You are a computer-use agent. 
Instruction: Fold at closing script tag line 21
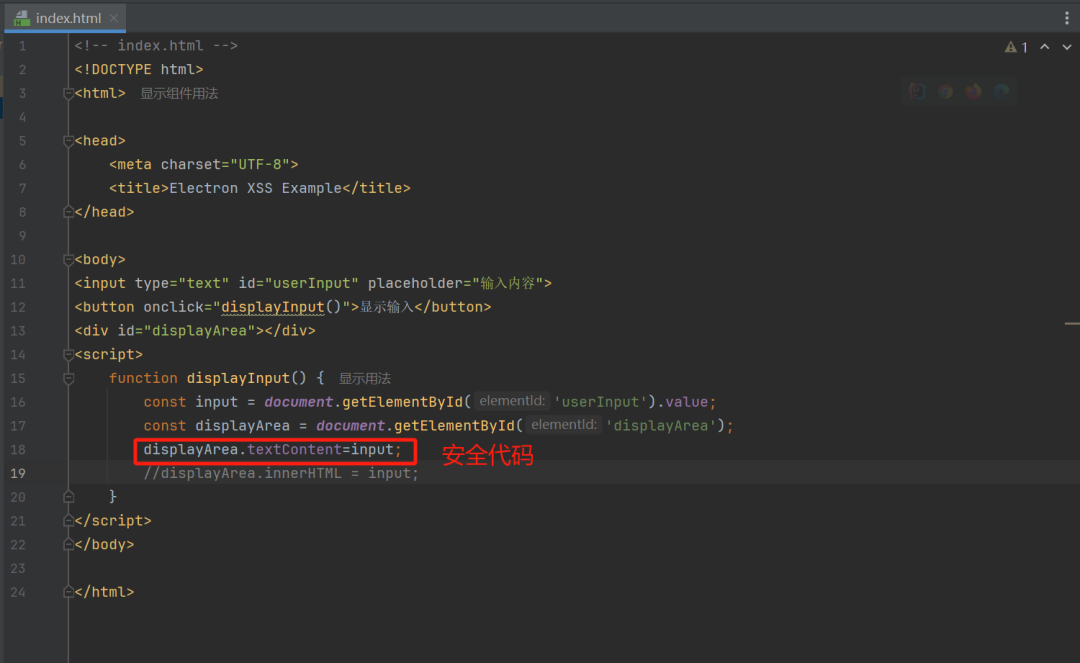point(68,521)
